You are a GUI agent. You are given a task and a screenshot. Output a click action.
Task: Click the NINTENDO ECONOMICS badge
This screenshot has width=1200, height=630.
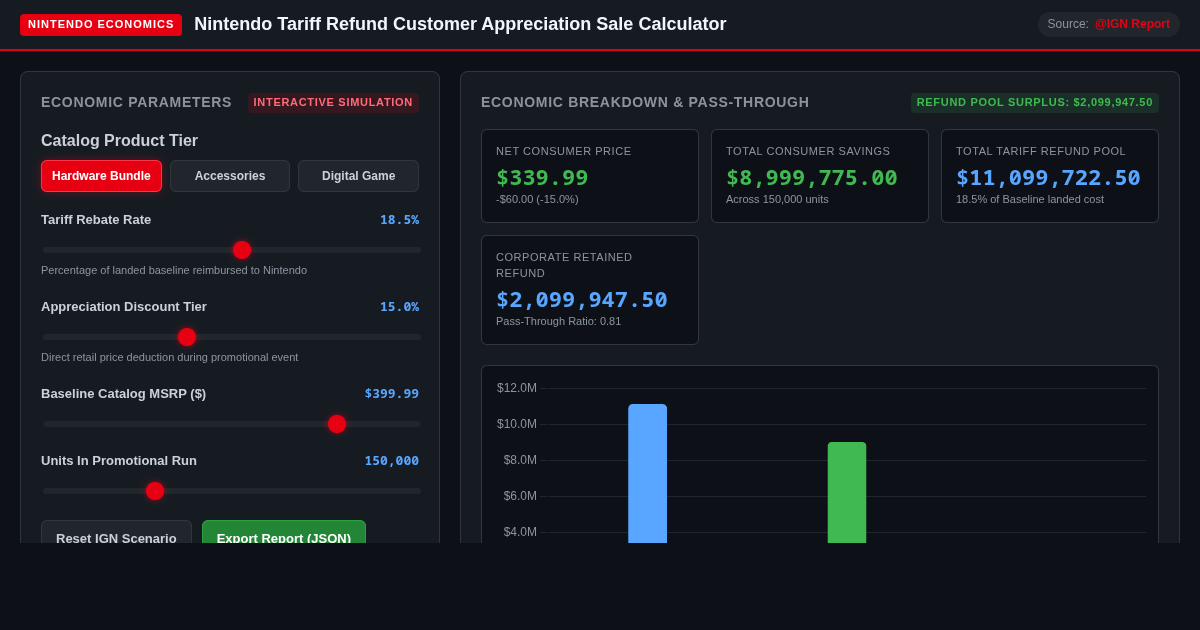point(101,24)
